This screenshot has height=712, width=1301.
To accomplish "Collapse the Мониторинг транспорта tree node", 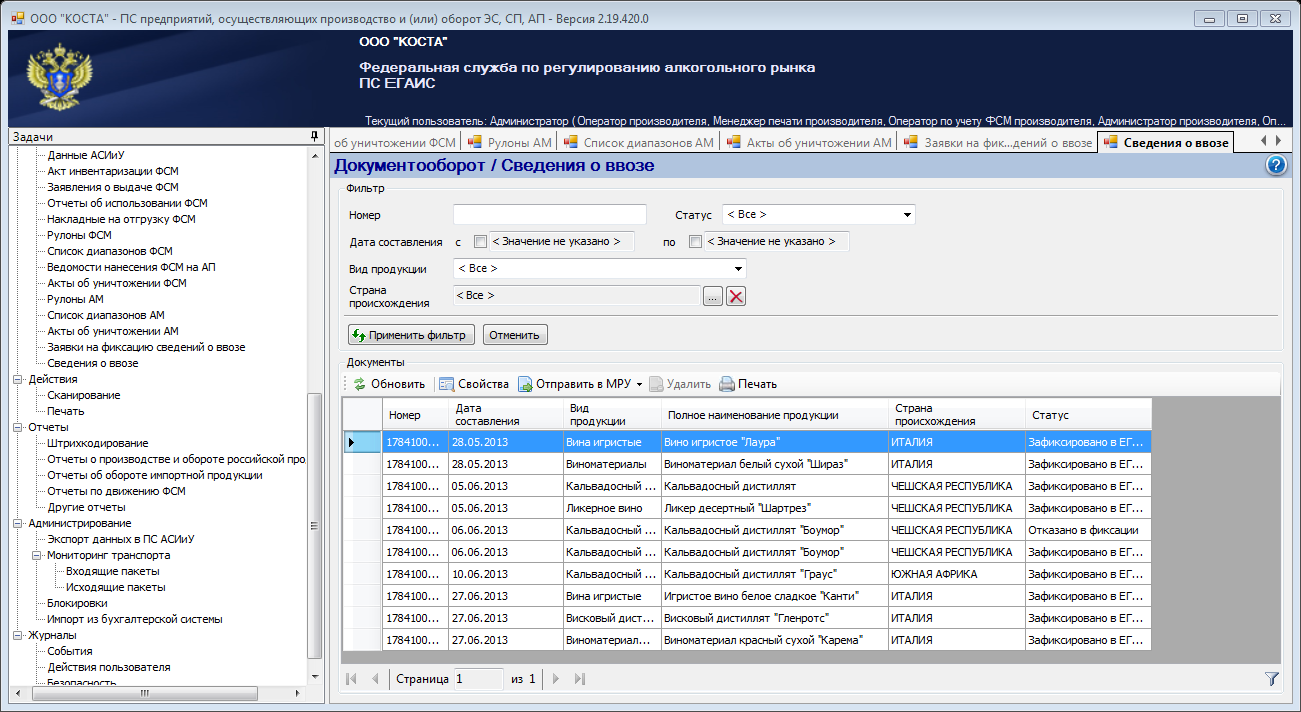I will [37, 555].
